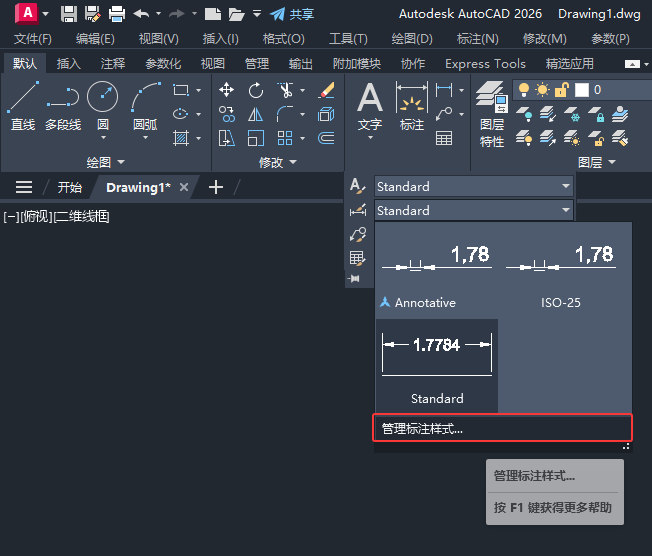Open the Text tool dropdown arrow
The image size is (652, 556).
[x=370, y=137]
